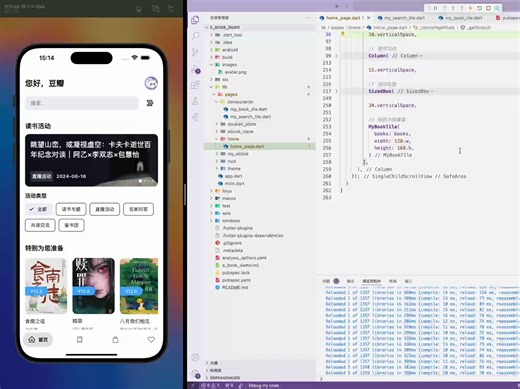Click Step Out in debug toolbar
Viewport: 520px width, 389px height.
tap(462, 8)
